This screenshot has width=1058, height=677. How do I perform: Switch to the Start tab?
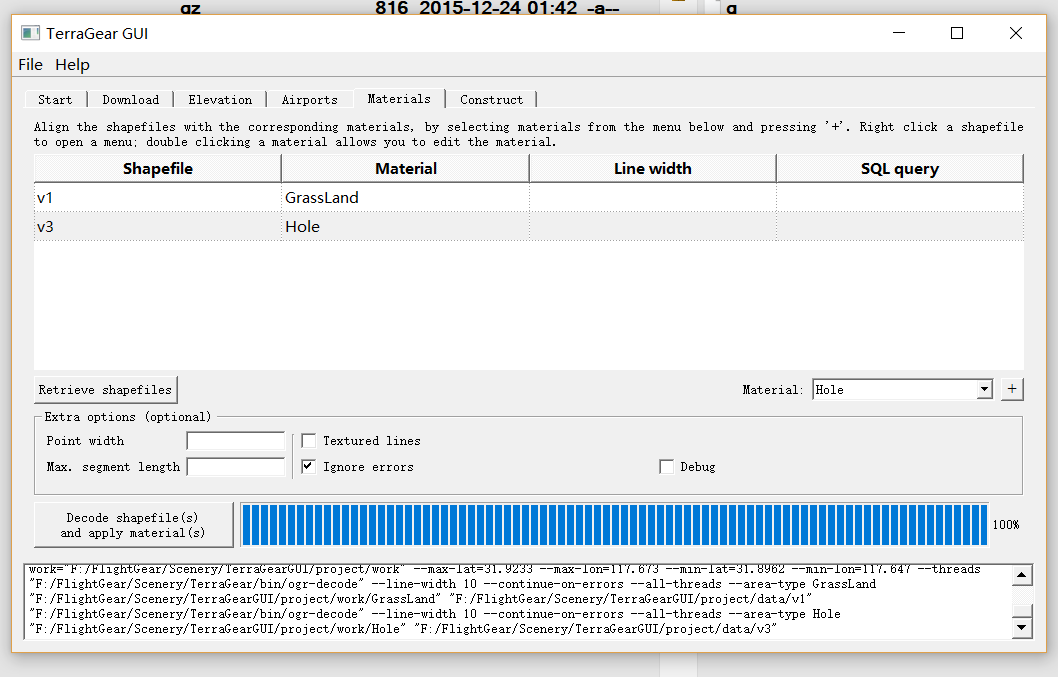click(55, 100)
